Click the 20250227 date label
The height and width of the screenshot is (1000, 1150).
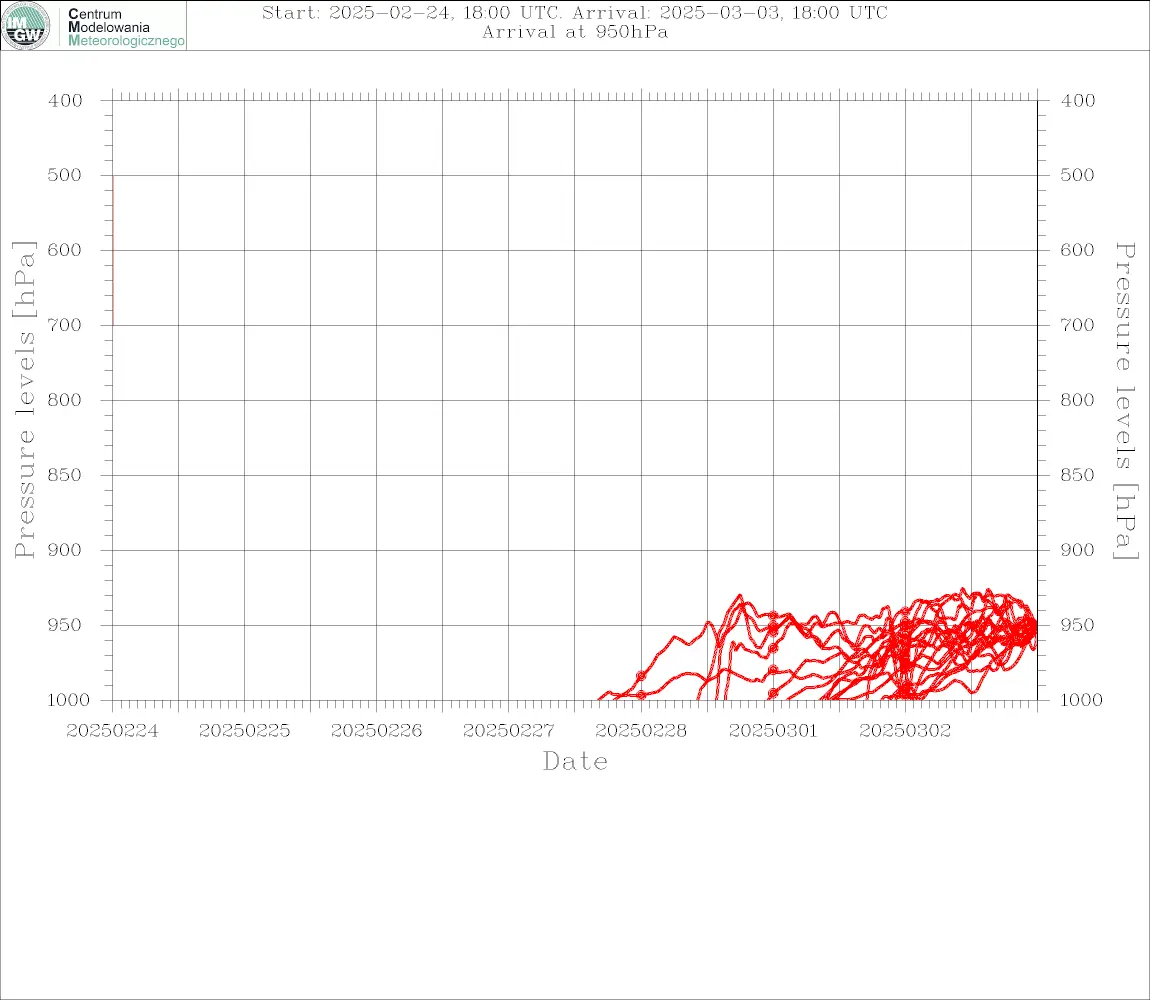[508, 731]
